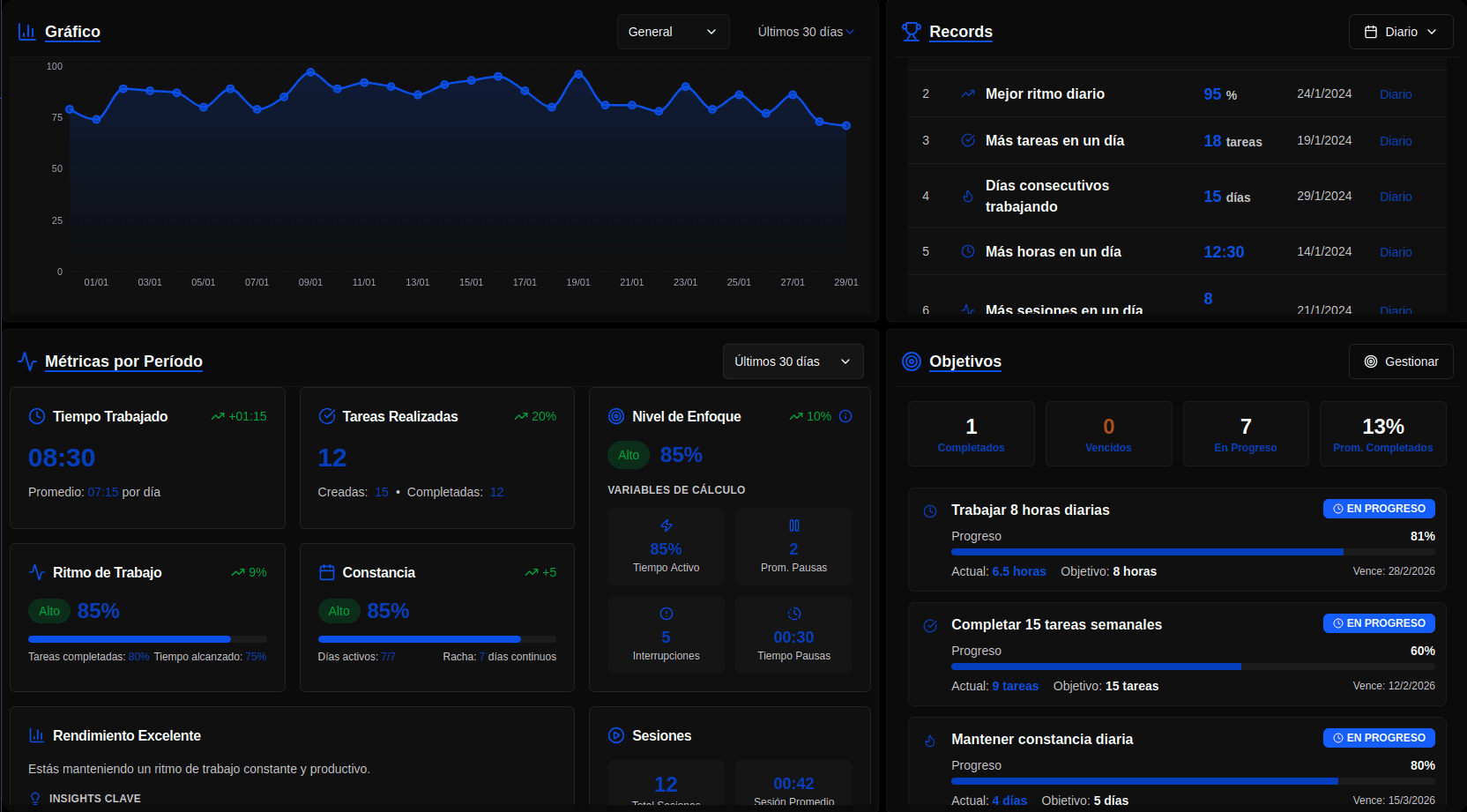Open the Métricas Últimos 30 días dropdown
The width and height of the screenshot is (1467, 812).
coord(792,361)
